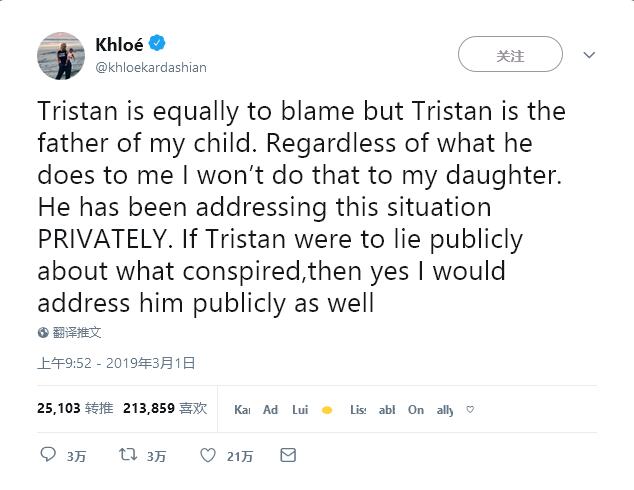View the 213,859 喜欢 likes list

(x=165, y=408)
